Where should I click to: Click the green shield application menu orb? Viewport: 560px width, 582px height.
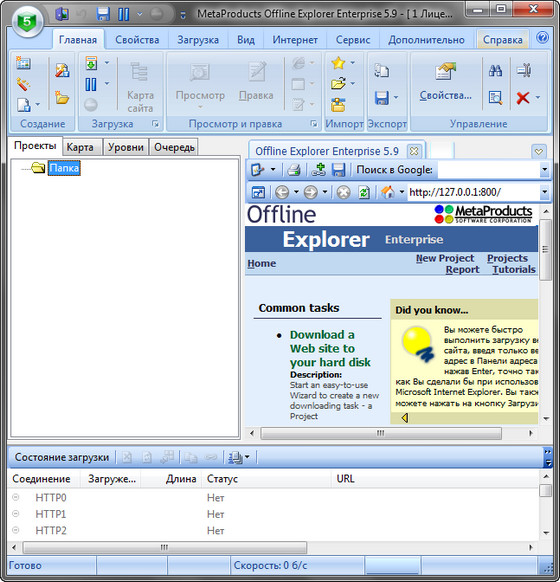click(27, 23)
